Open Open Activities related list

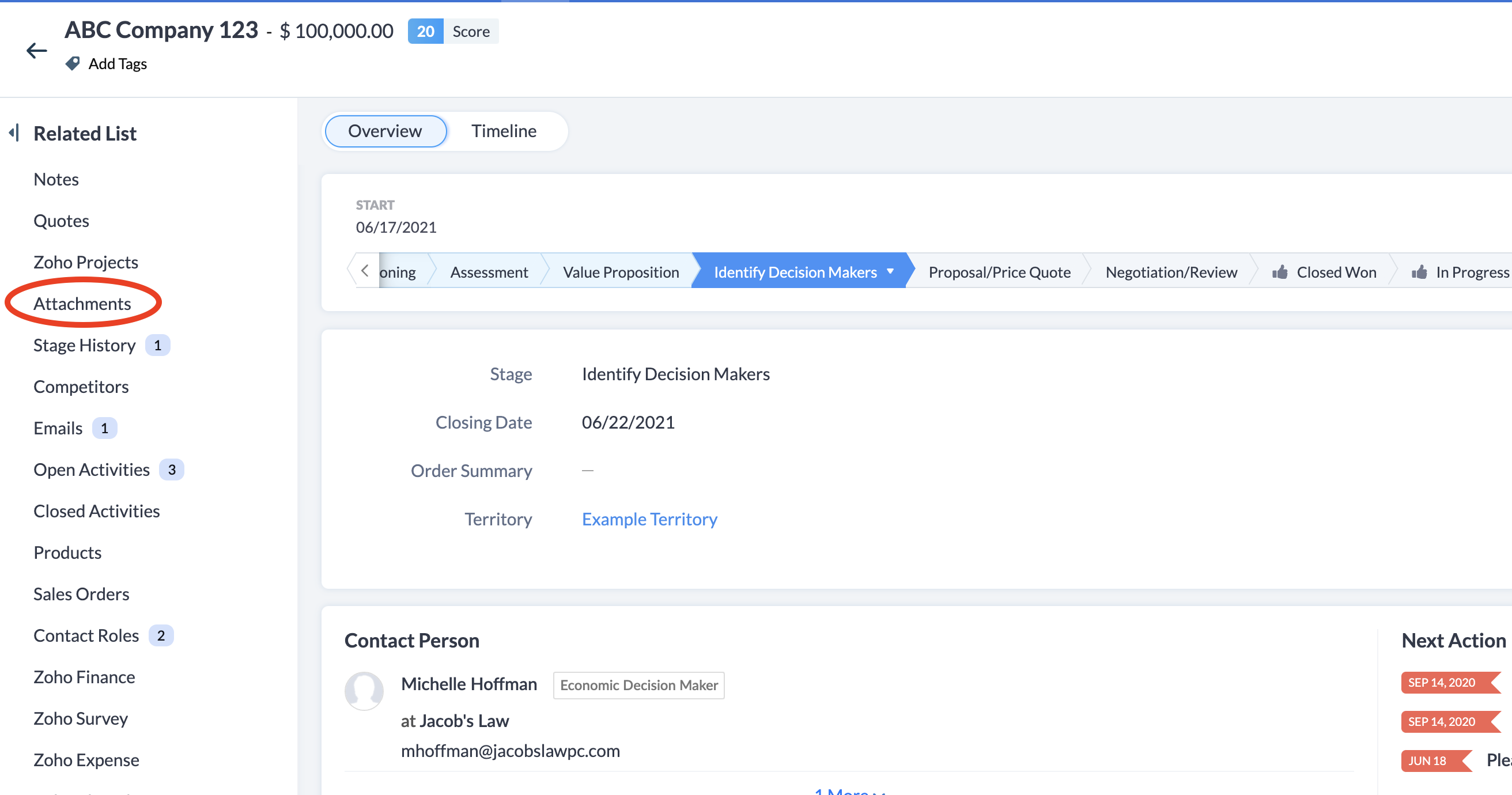(x=92, y=470)
